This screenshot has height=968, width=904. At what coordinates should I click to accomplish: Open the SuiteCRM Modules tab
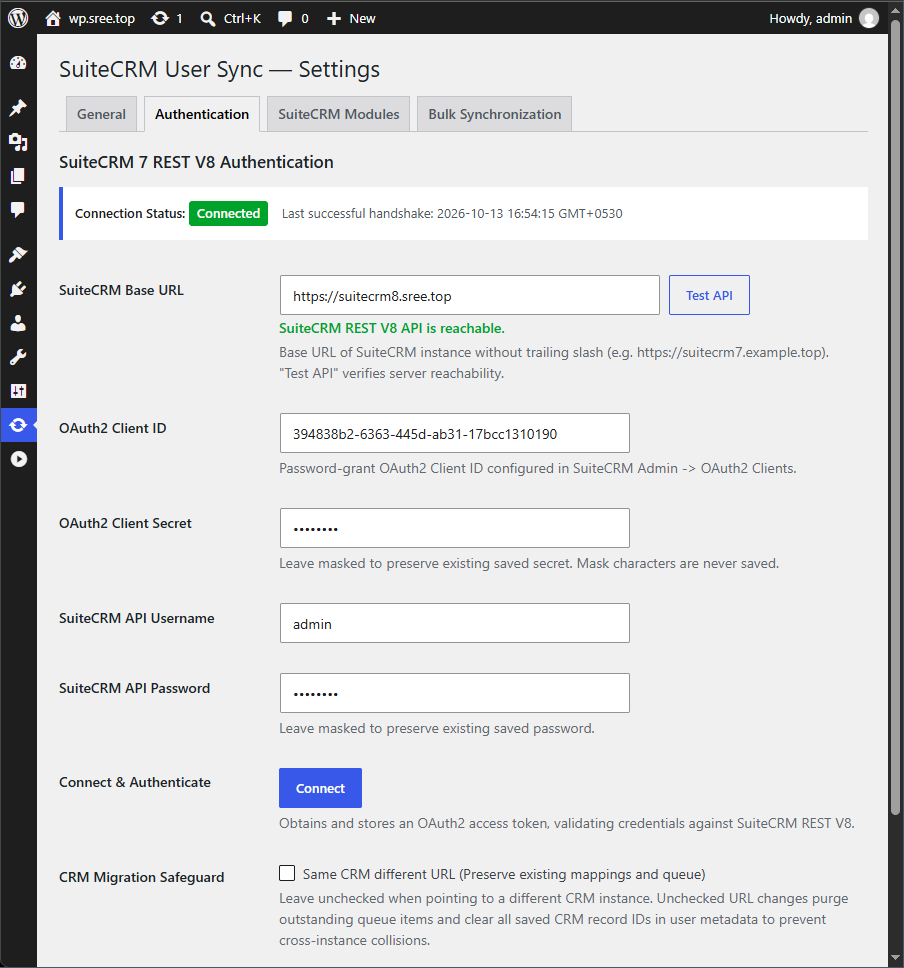point(338,114)
